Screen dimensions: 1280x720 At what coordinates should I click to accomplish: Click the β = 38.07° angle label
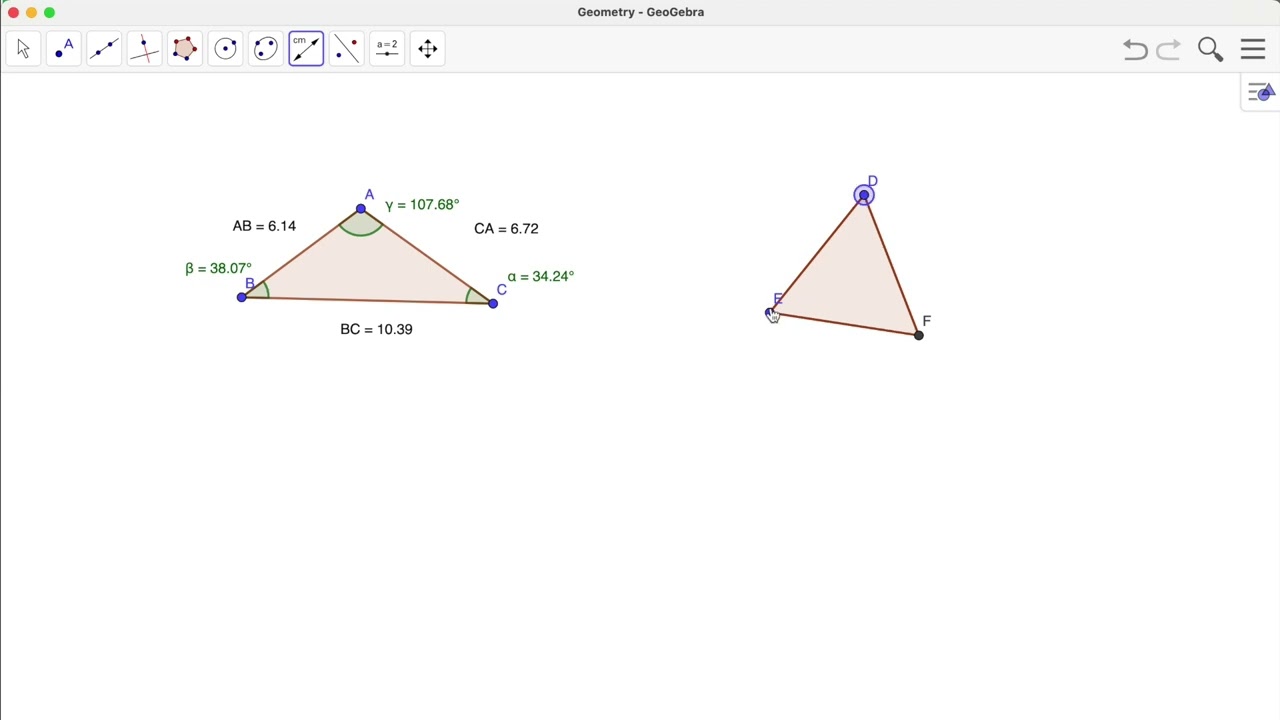point(218,268)
